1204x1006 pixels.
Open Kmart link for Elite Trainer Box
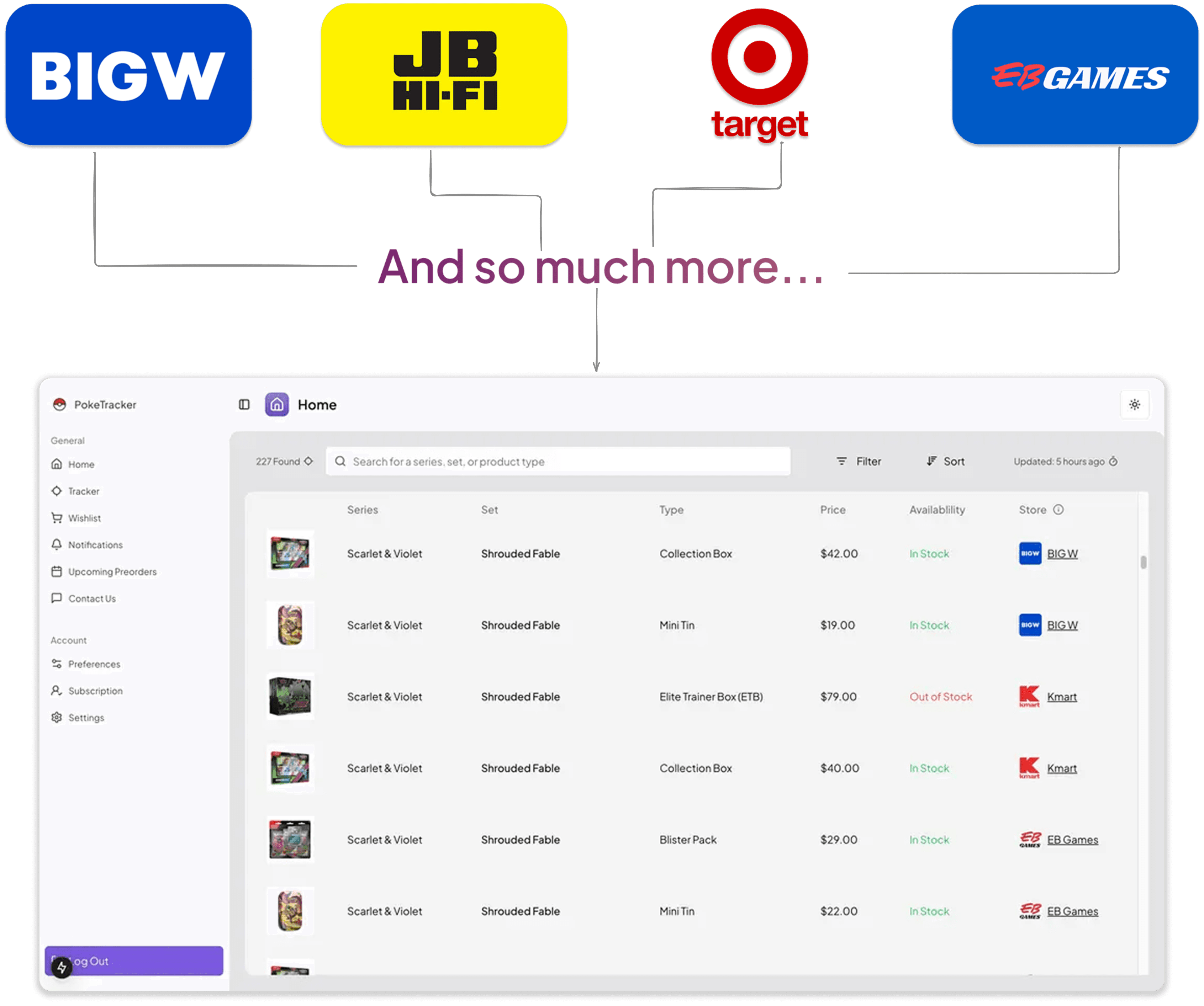click(x=1062, y=697)
